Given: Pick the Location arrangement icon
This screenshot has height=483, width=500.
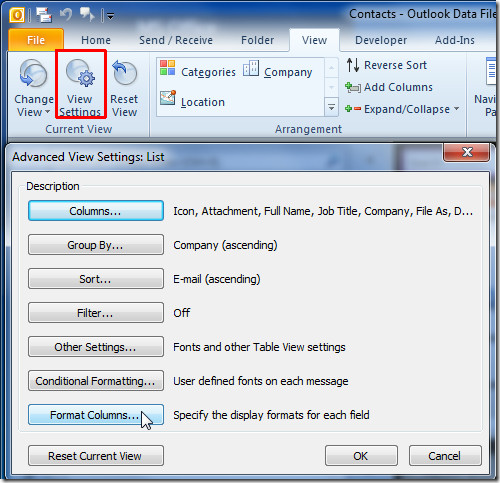Looking at the screenshot, I should 168,98.
